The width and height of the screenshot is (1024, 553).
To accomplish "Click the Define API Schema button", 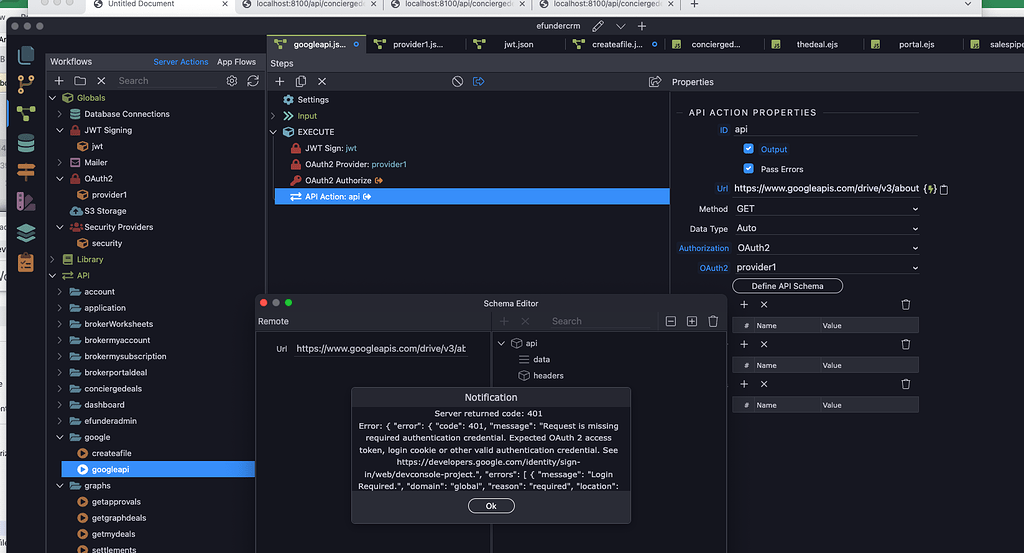I will pos(788,286).
